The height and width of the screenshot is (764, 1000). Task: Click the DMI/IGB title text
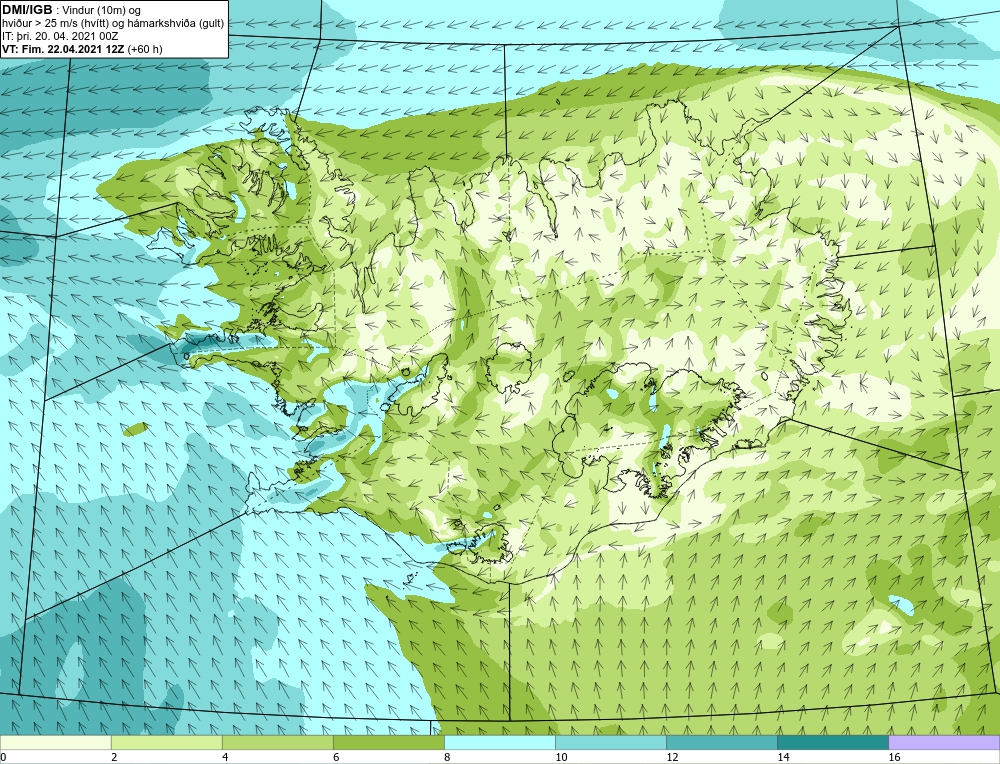click(28, 10)
